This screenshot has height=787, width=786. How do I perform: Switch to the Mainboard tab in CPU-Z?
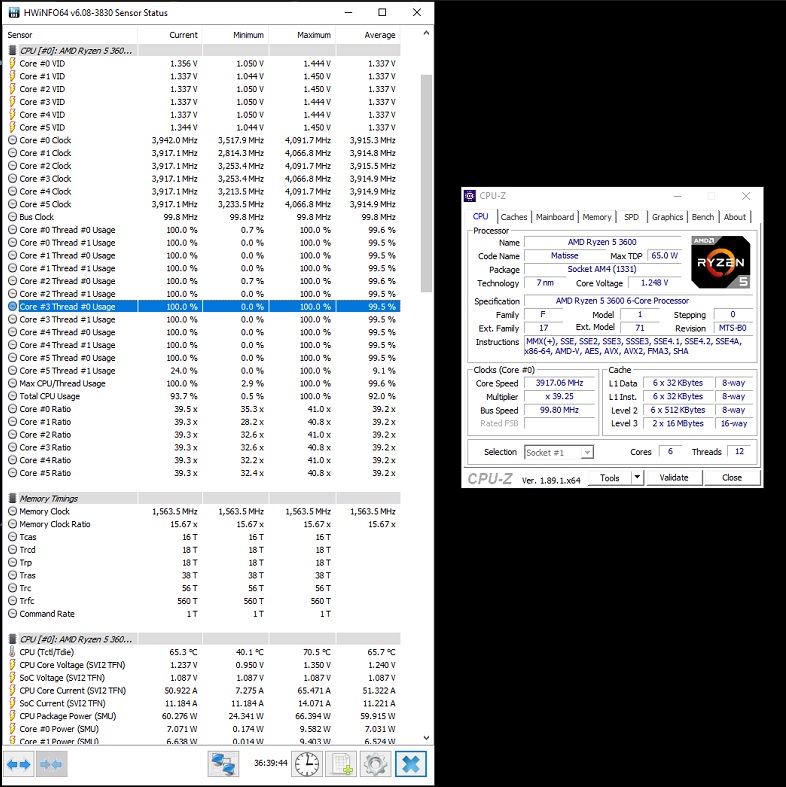click(555, 217)
